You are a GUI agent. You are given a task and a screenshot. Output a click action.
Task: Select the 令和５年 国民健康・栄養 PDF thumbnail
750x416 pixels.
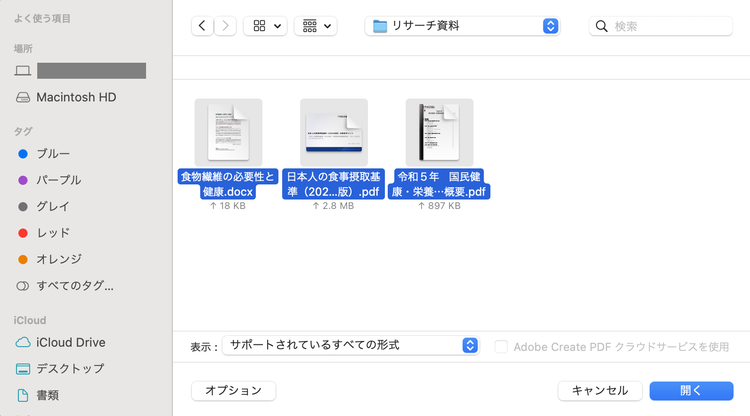[x=439, y=132]
